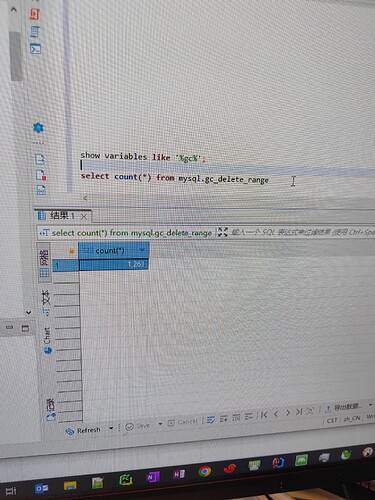The image size is (375, 500).
Task: Click the add row icon in results toolbar
Action: click(223, 419)
